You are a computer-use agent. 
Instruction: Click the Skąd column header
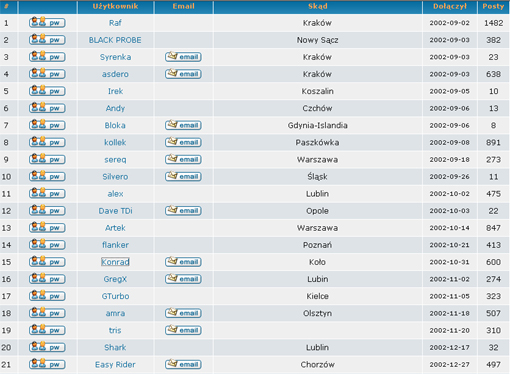pos(318,6)
